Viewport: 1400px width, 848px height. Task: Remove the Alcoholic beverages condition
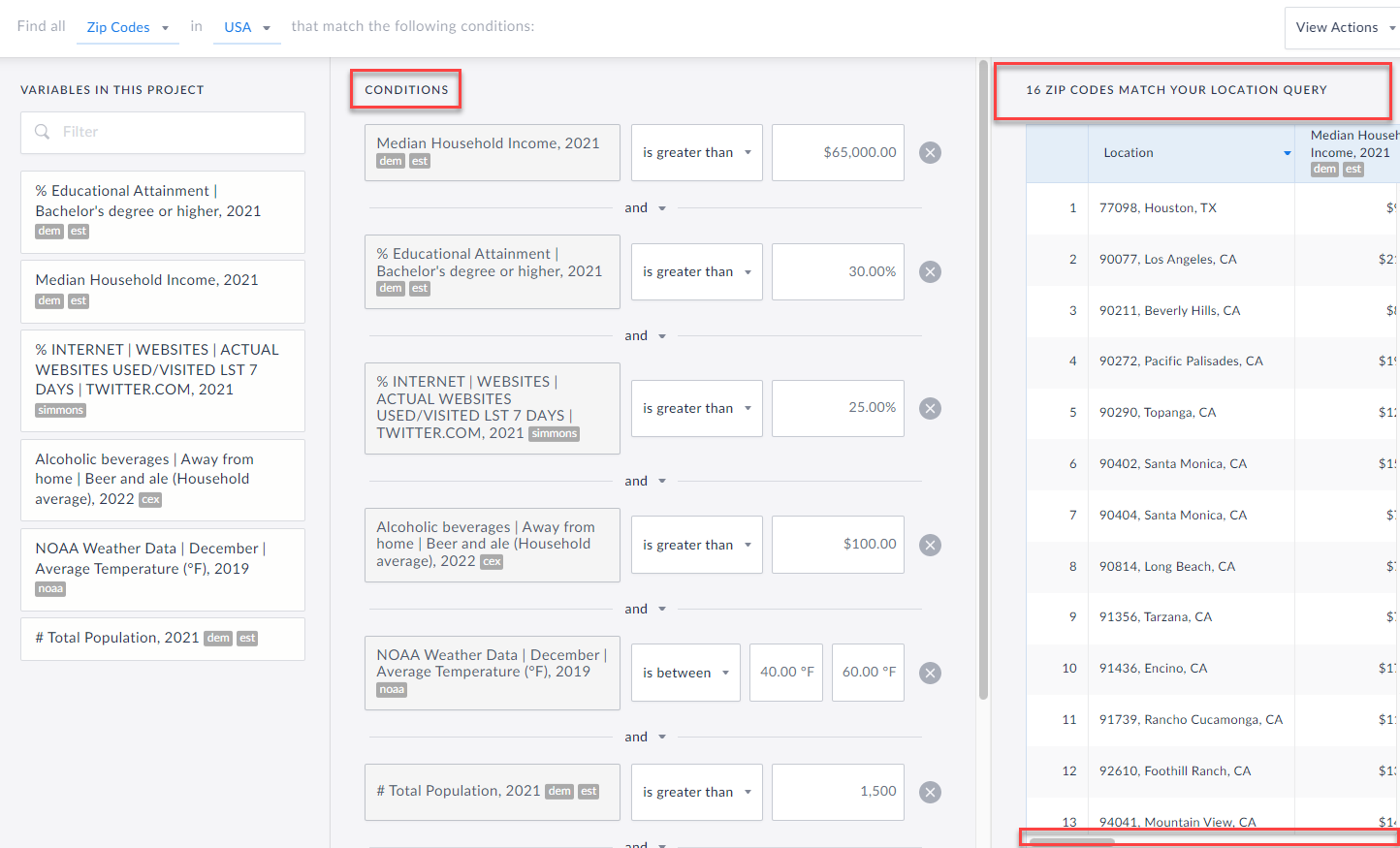[930, 546]
